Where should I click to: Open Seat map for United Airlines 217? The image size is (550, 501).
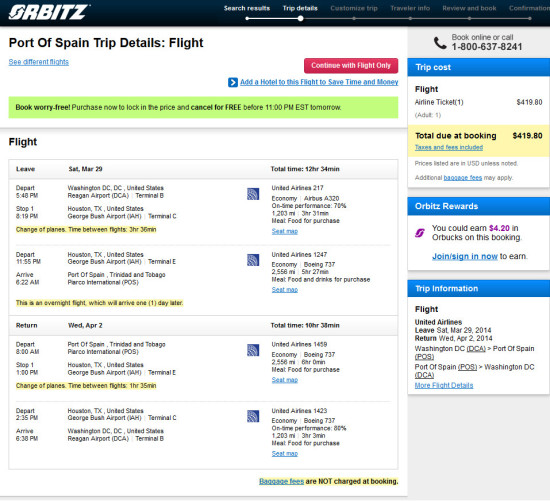pos(284,231)
